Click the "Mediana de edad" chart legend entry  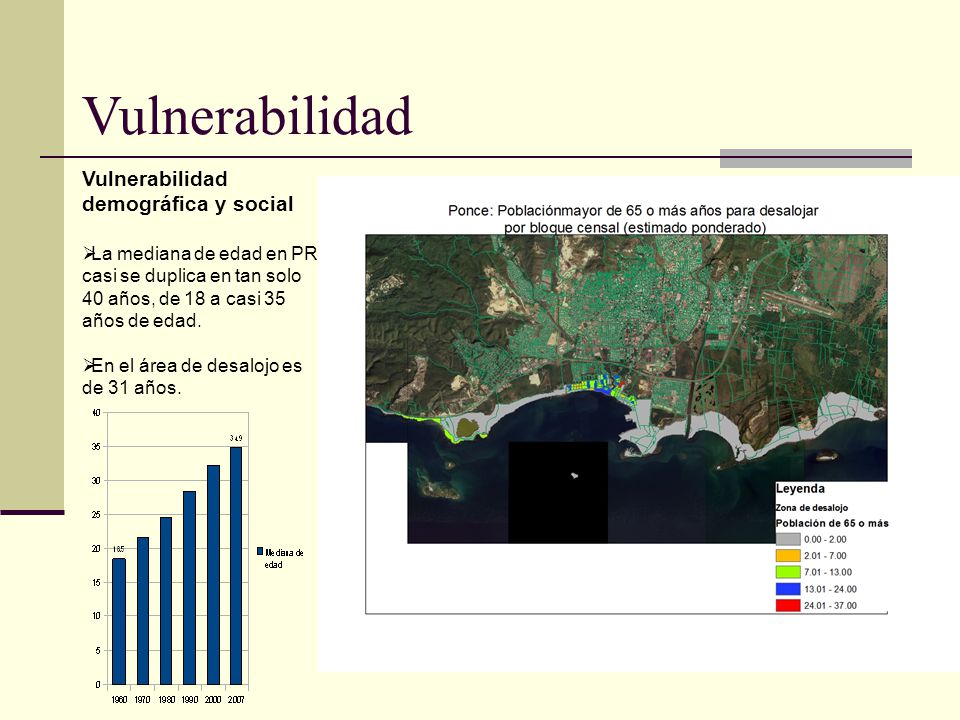[x=280, y=558]
